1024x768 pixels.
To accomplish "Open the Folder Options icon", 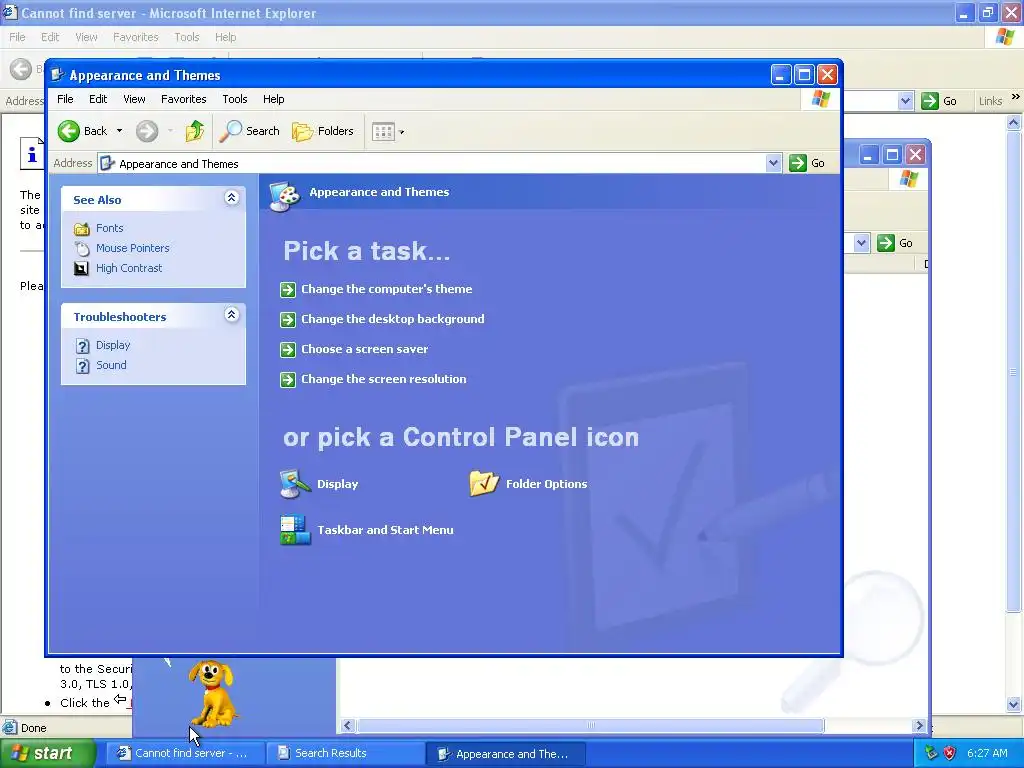I will pos(484,484).
